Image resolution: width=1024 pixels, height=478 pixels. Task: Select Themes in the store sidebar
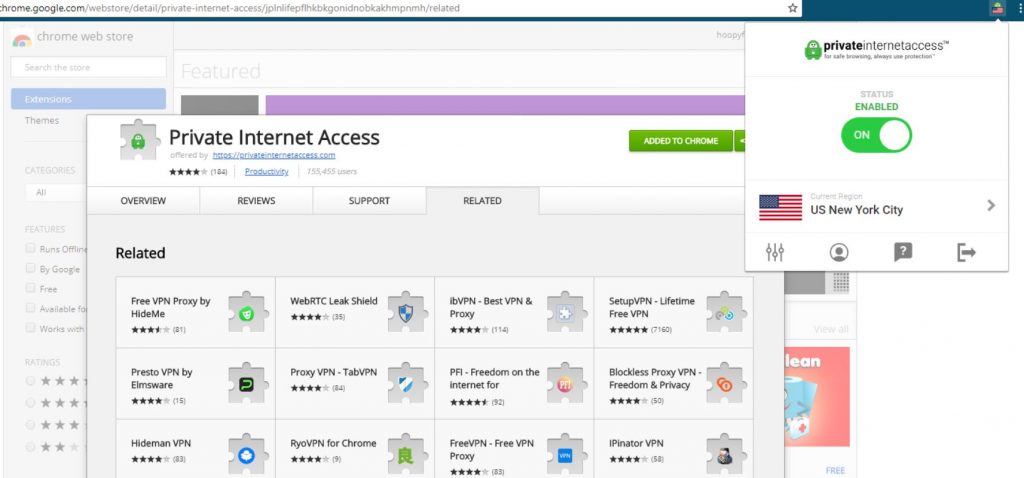(42, 121)
